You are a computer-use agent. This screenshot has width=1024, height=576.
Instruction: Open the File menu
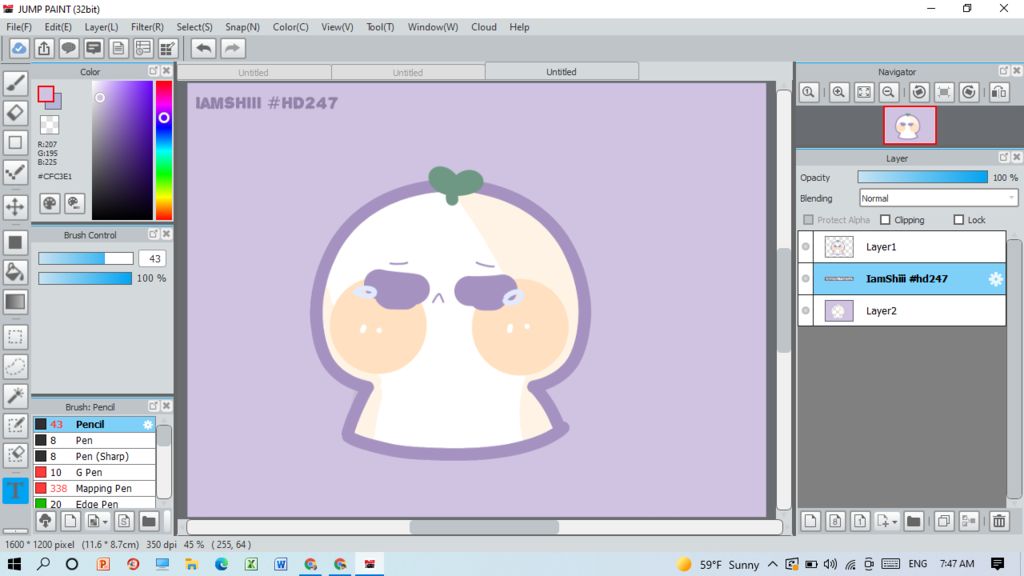19,27
